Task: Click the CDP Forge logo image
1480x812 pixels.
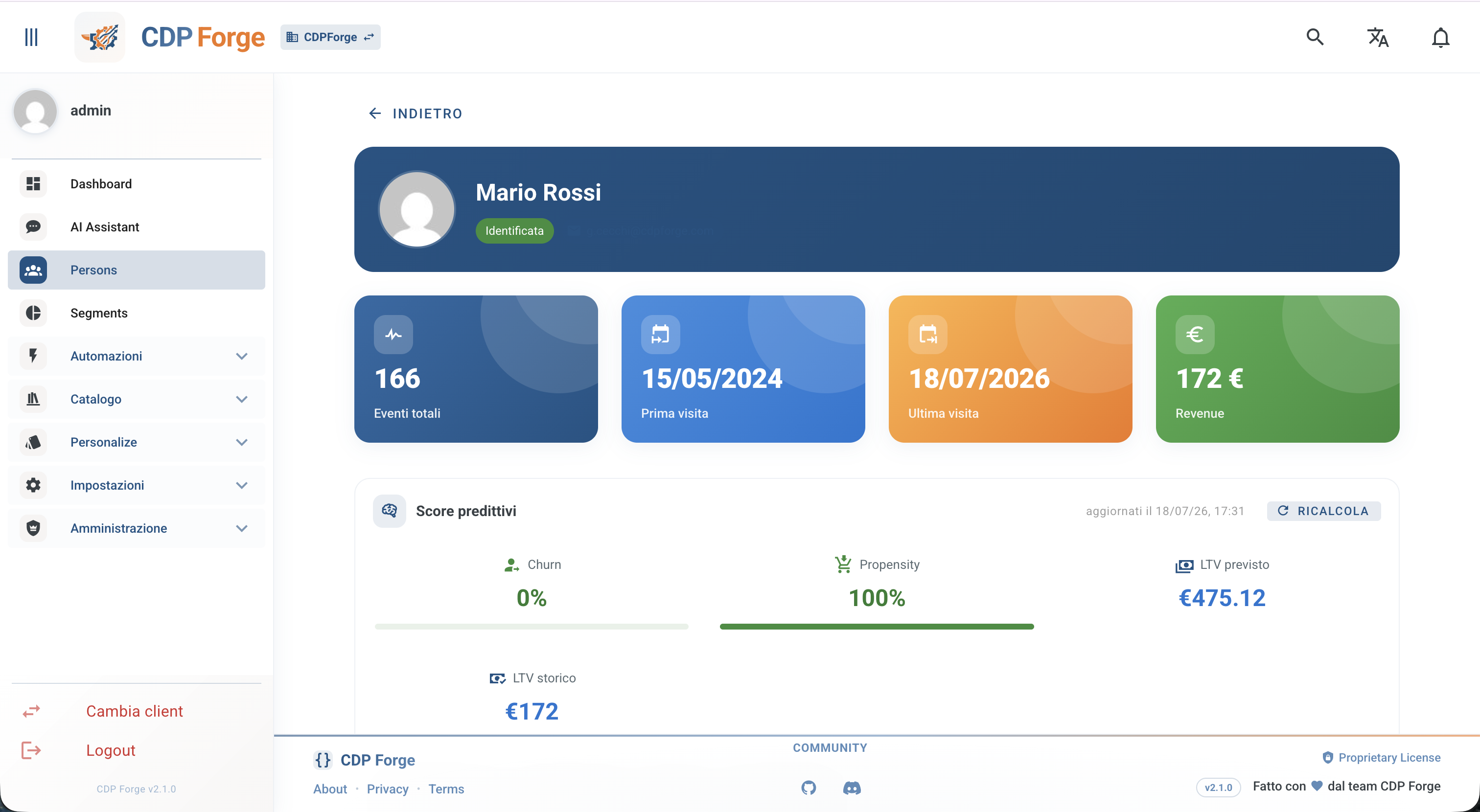Action: [100, 37]
